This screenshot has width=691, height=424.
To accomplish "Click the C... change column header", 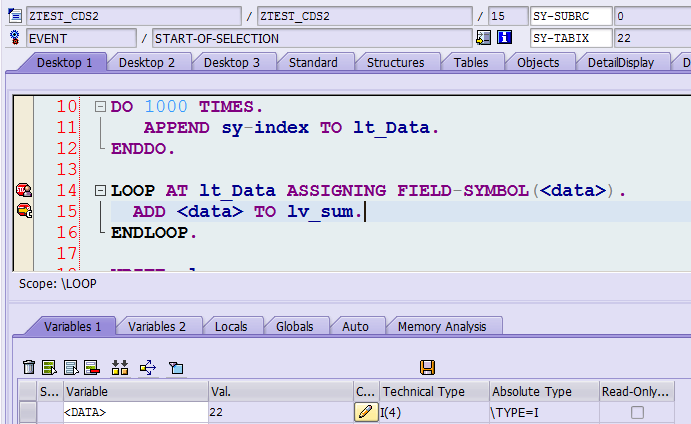I will (366, 391).
